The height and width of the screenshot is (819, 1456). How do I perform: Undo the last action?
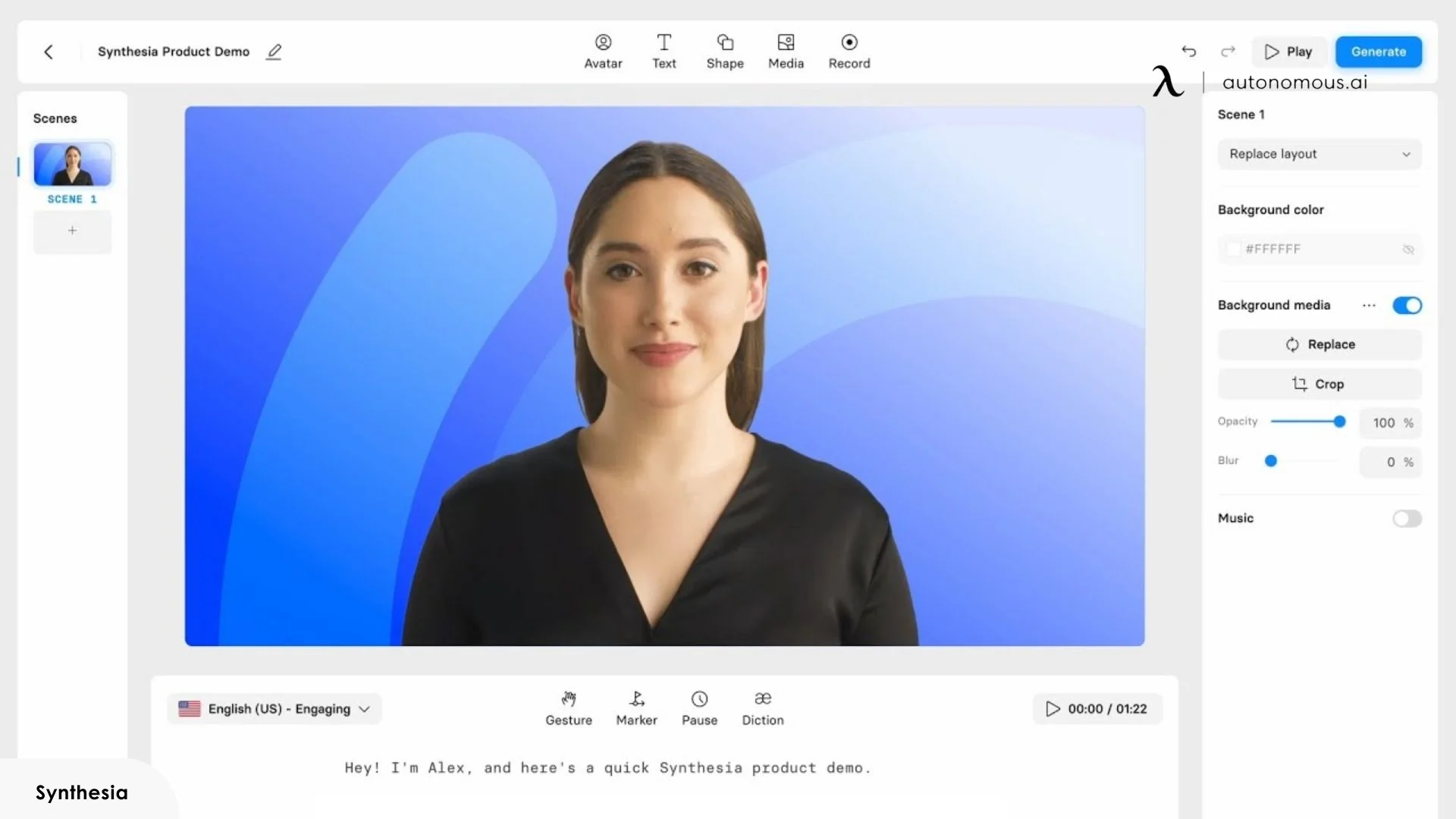click(x=1188, y=52)
